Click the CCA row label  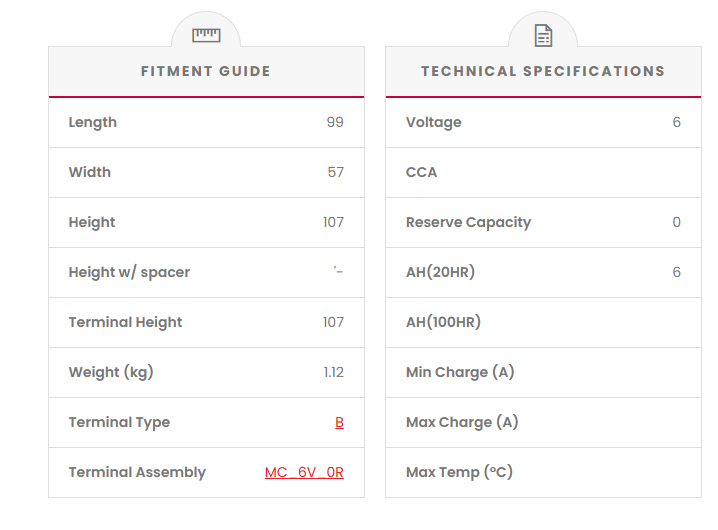tap(422, 172)
